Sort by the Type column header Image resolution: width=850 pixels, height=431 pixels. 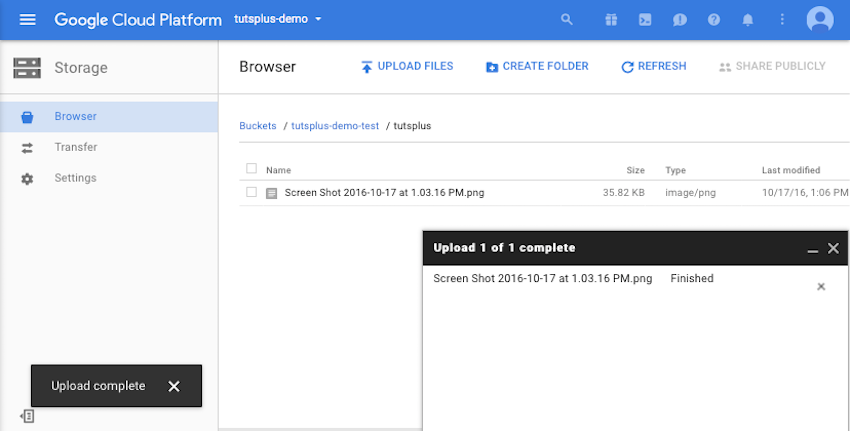(x=675, y=170)
